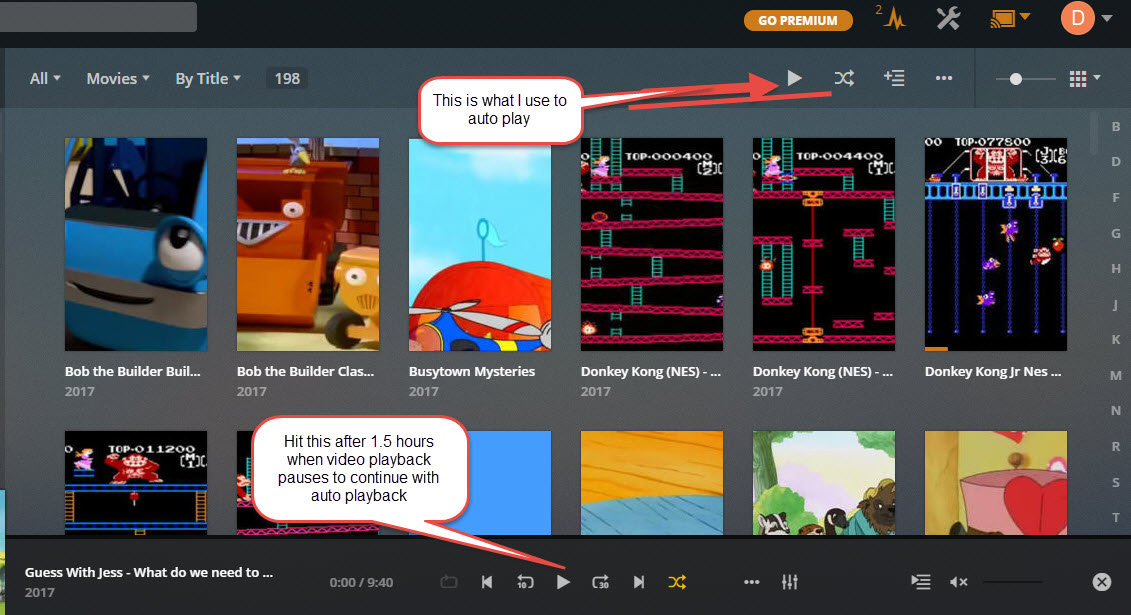Click Busytown Mysteries title text
This screenshot has width=1131, height=615.
tap(472, 371)
